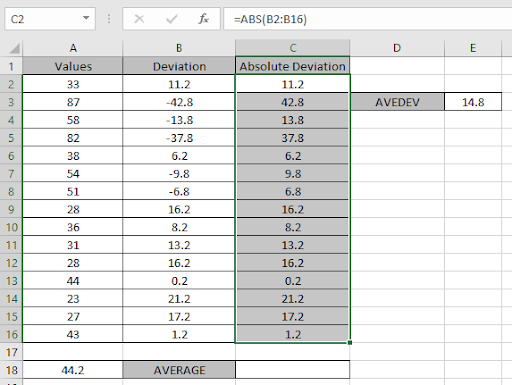512x385 pixels.
Task: Click value cell 38
Action: click(x=73, y=156)
